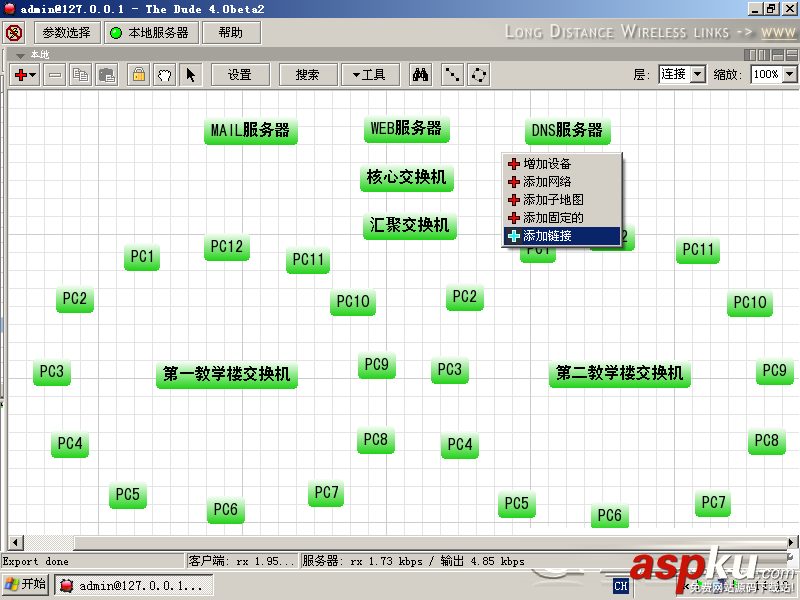Click the 服务器 rx 1.73 kbps status entry
The width and height of the screenshot is (800, 600).
pyautogui.click(x=414, y=561)
